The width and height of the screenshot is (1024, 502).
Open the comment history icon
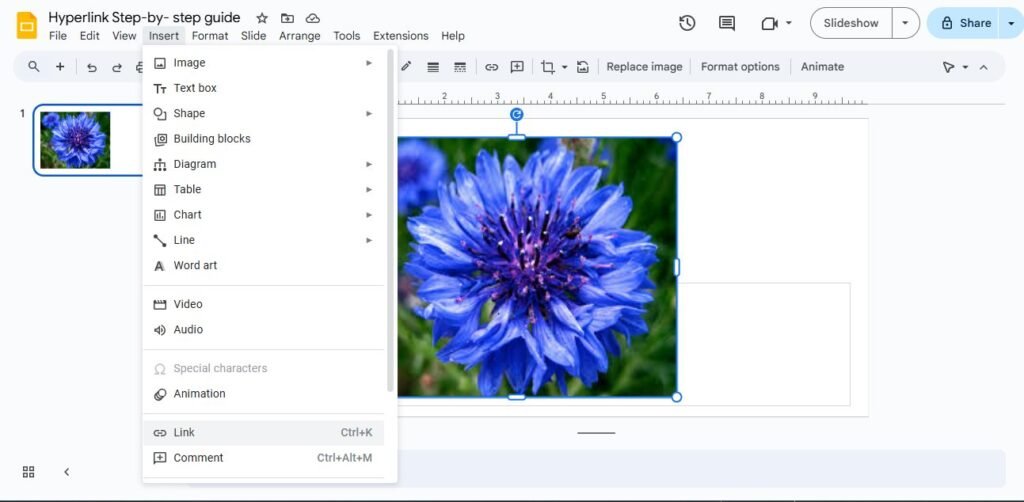click(x=726, y=23)
